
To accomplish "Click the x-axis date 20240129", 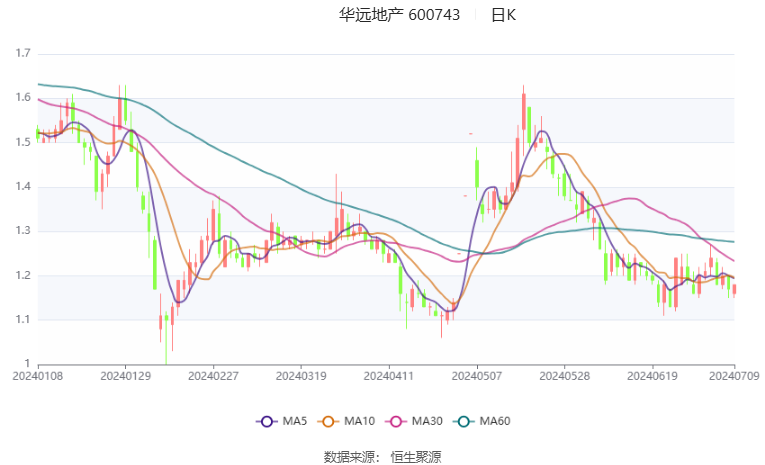I will click(125, 376).
